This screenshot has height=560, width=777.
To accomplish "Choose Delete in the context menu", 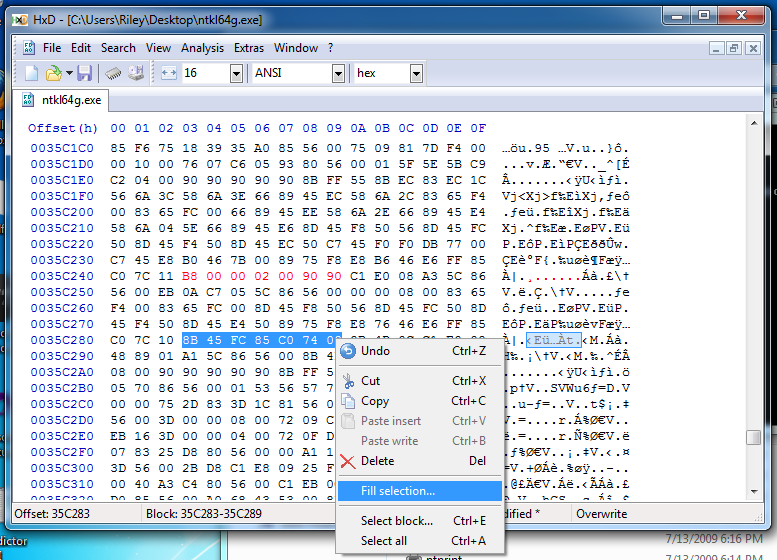I will tap(420, 461).
